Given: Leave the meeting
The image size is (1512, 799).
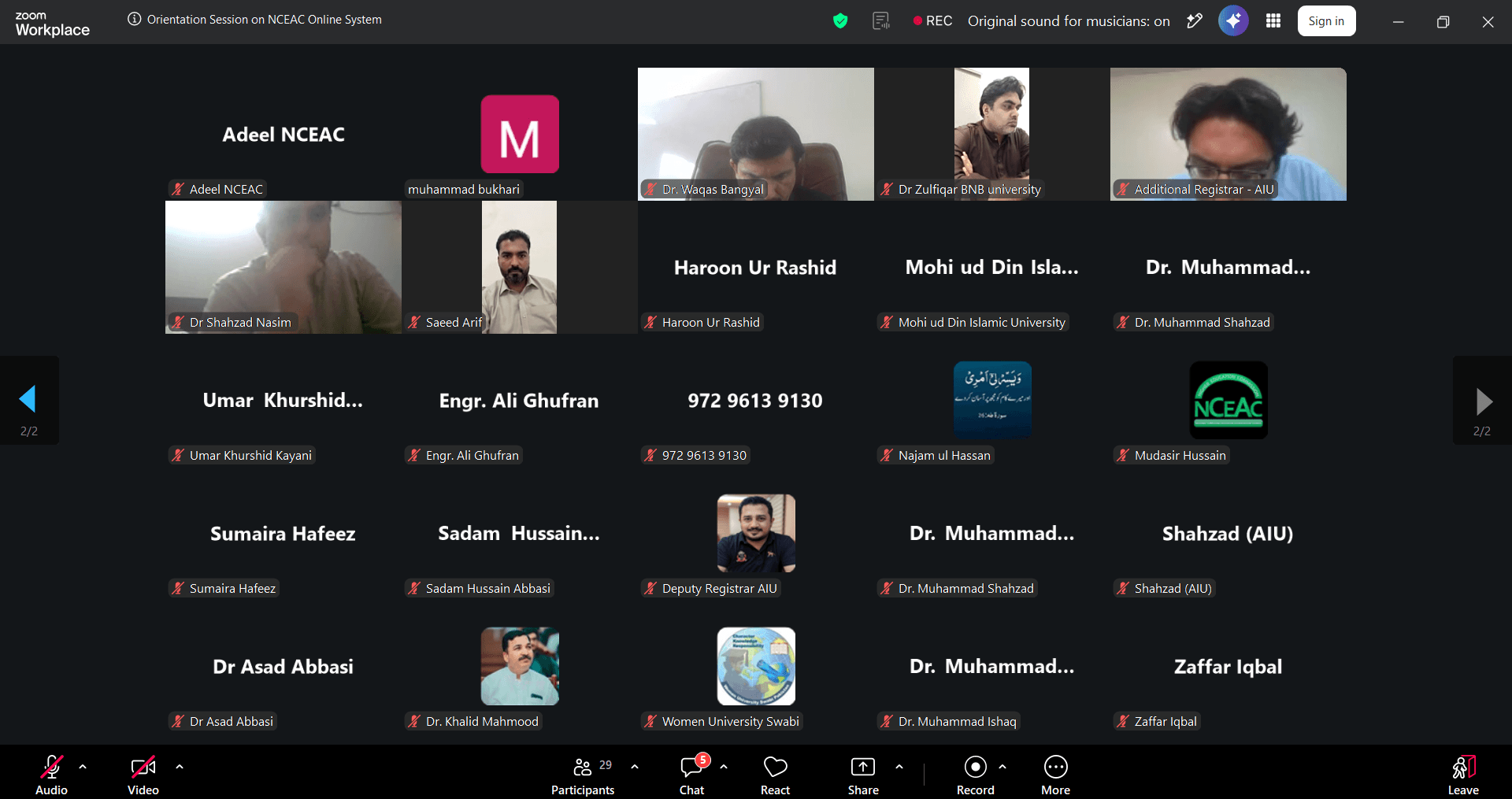Looking at the screenshot, I should 1463,775.
